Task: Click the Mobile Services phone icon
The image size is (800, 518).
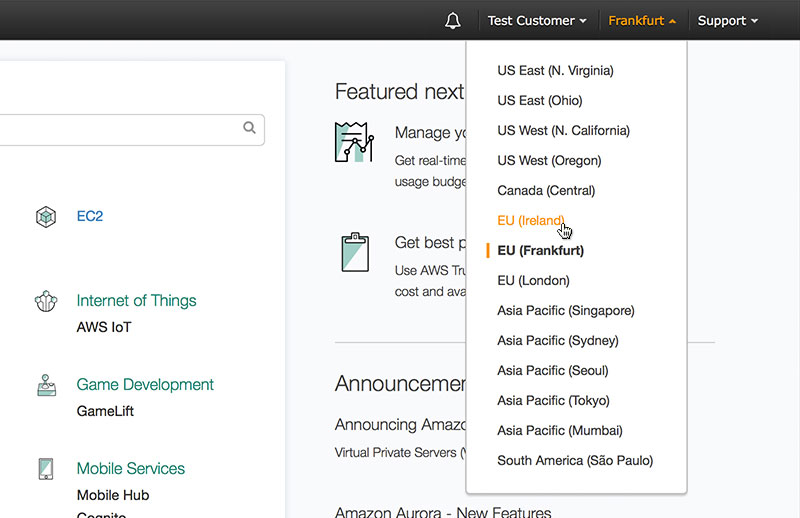Action: 46,469
